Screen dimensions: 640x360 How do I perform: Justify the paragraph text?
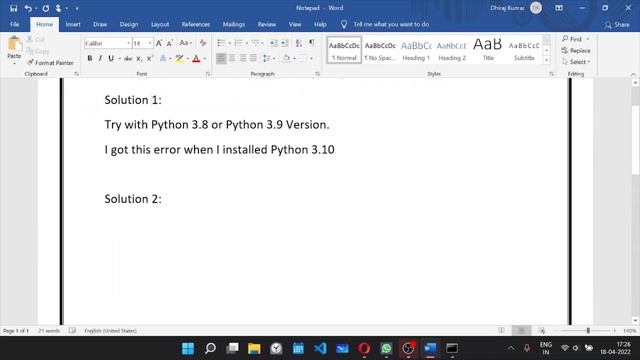(x=253, y=58)
